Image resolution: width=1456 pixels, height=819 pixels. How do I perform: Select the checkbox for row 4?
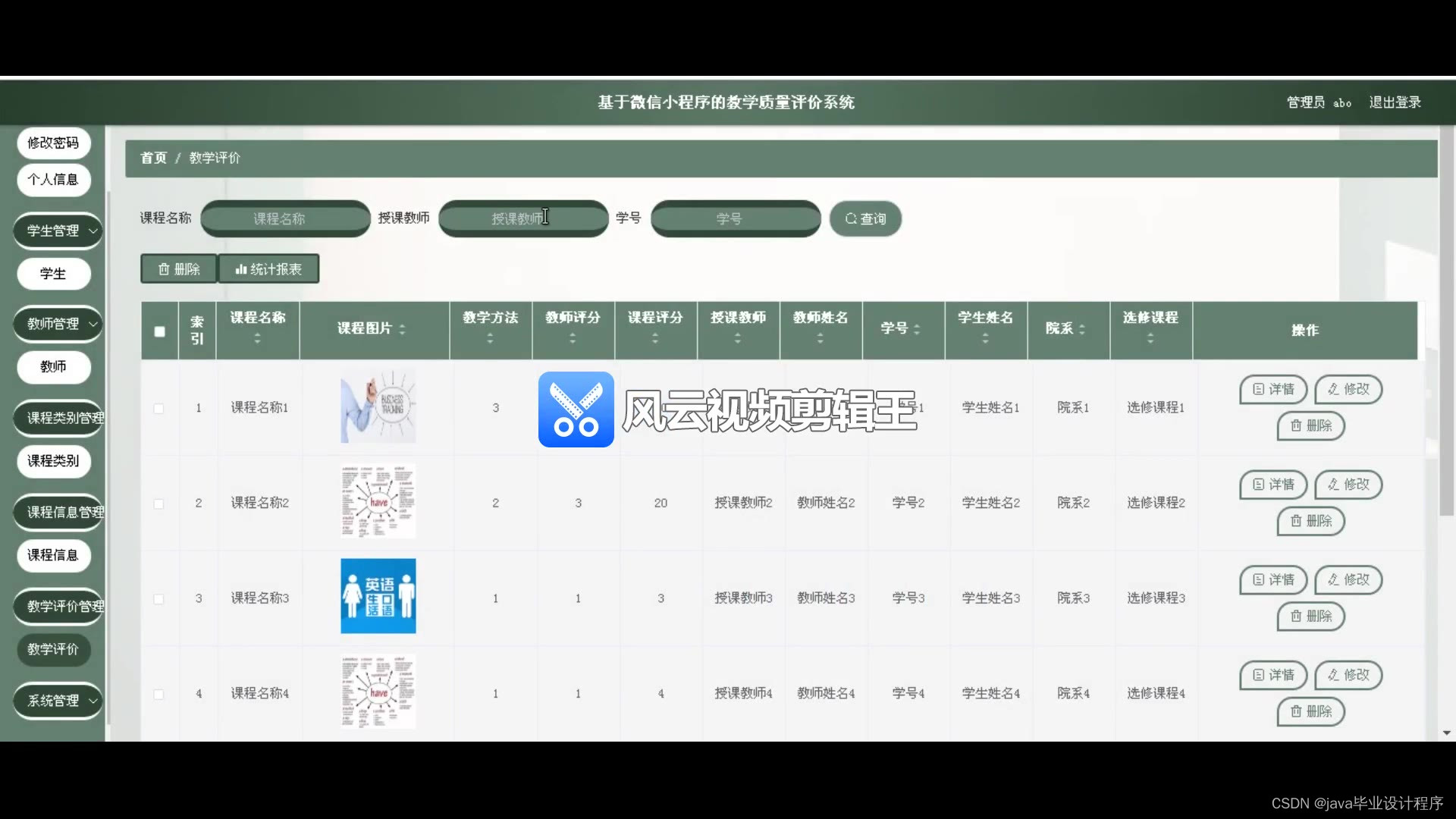click(158, 694)
